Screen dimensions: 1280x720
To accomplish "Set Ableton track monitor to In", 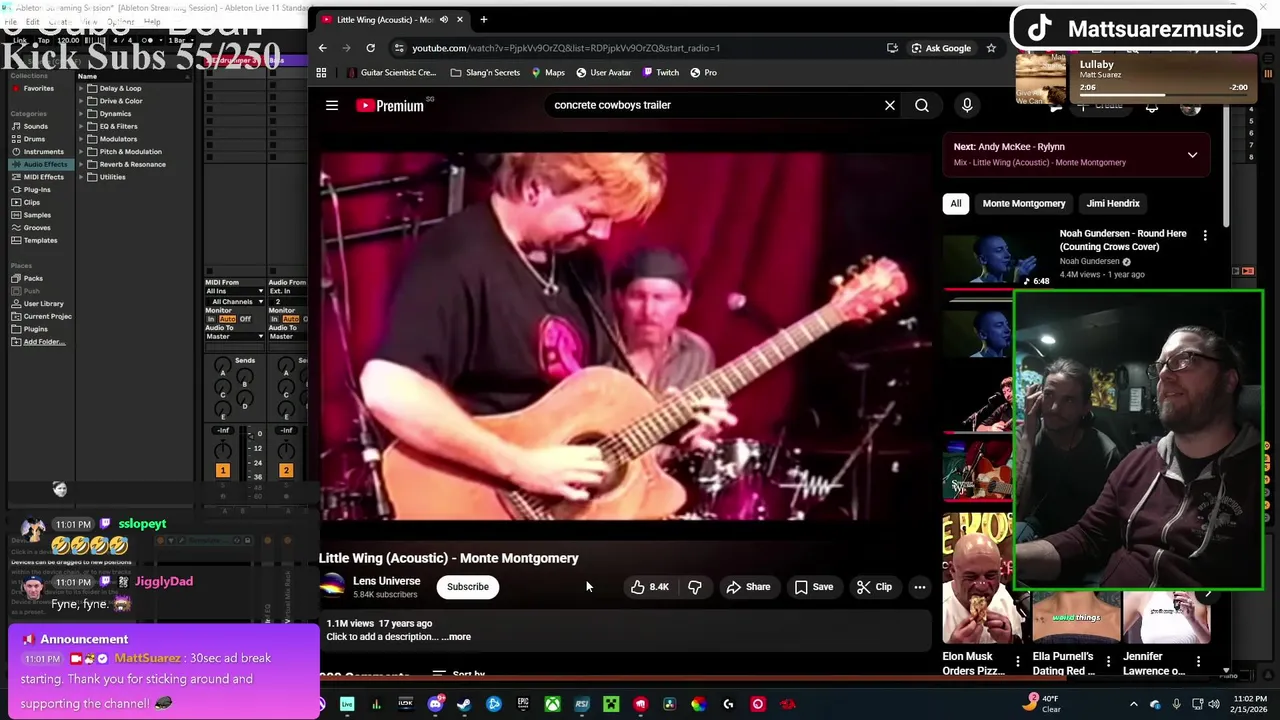I will (211, 319).
